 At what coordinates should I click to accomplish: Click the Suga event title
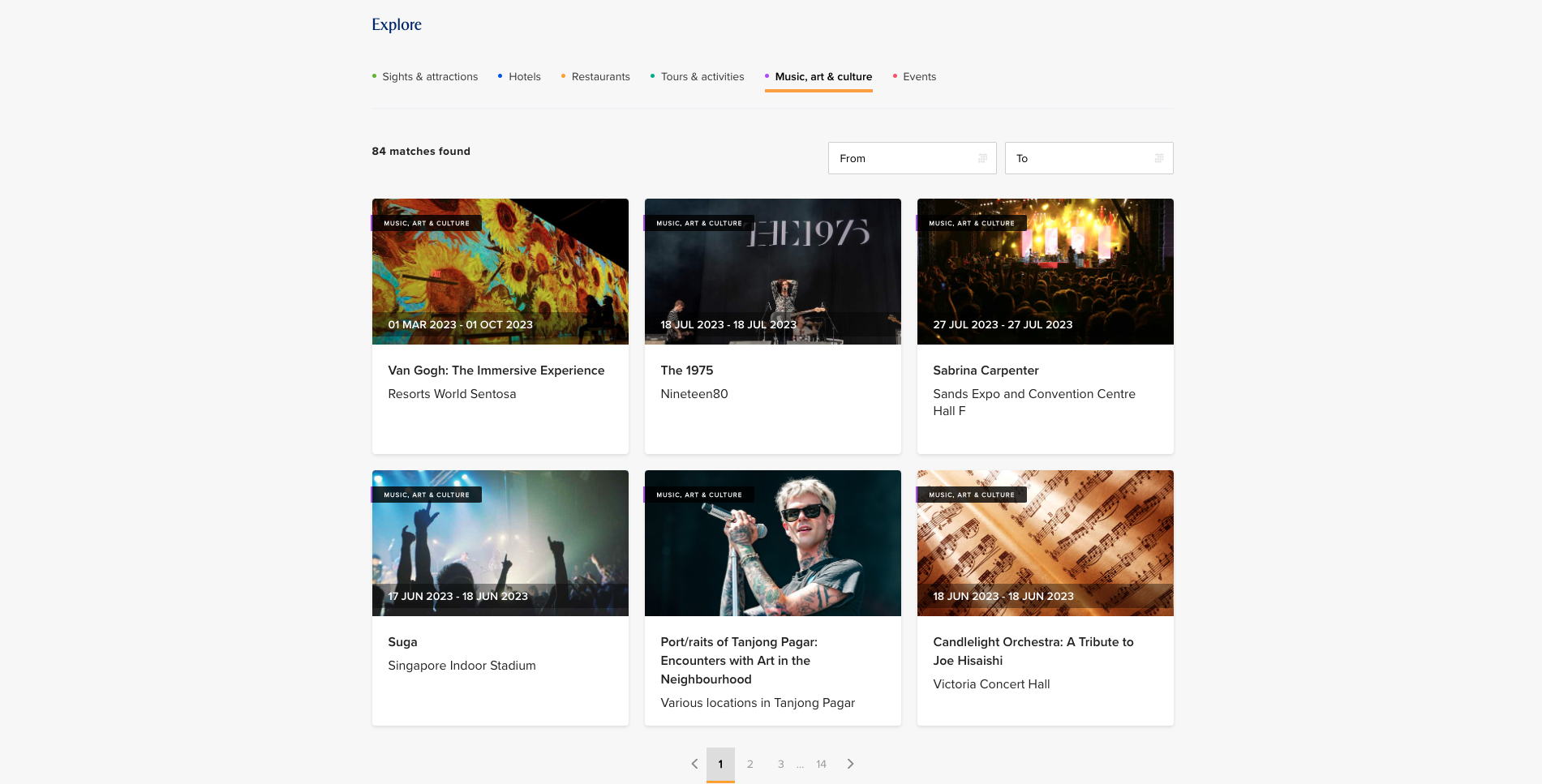(402, 642)
